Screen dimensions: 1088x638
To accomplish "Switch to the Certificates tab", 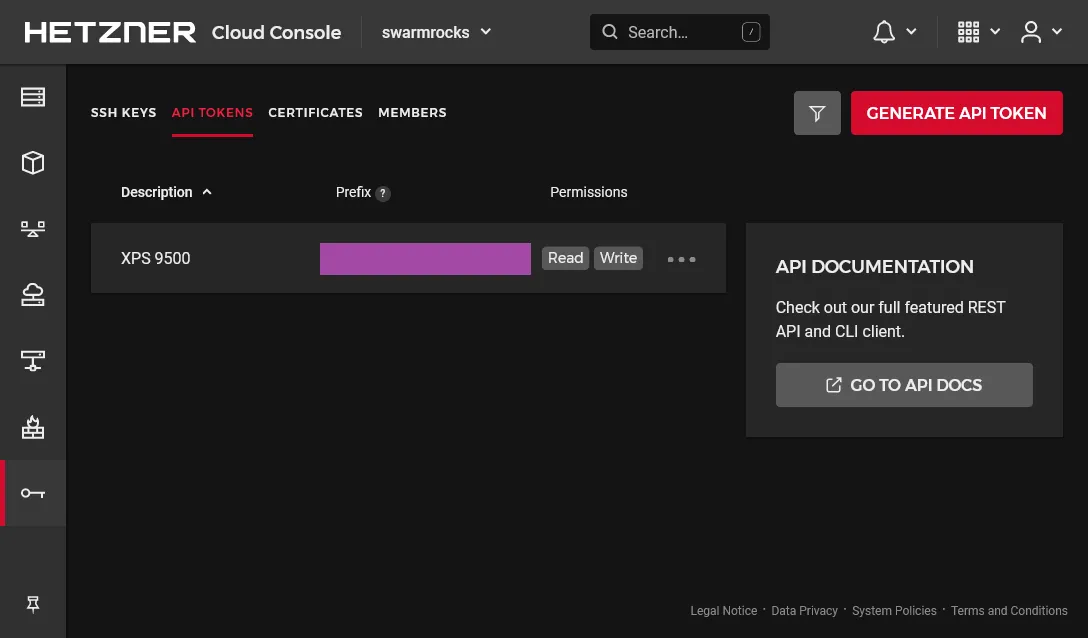I will (315, 113).
